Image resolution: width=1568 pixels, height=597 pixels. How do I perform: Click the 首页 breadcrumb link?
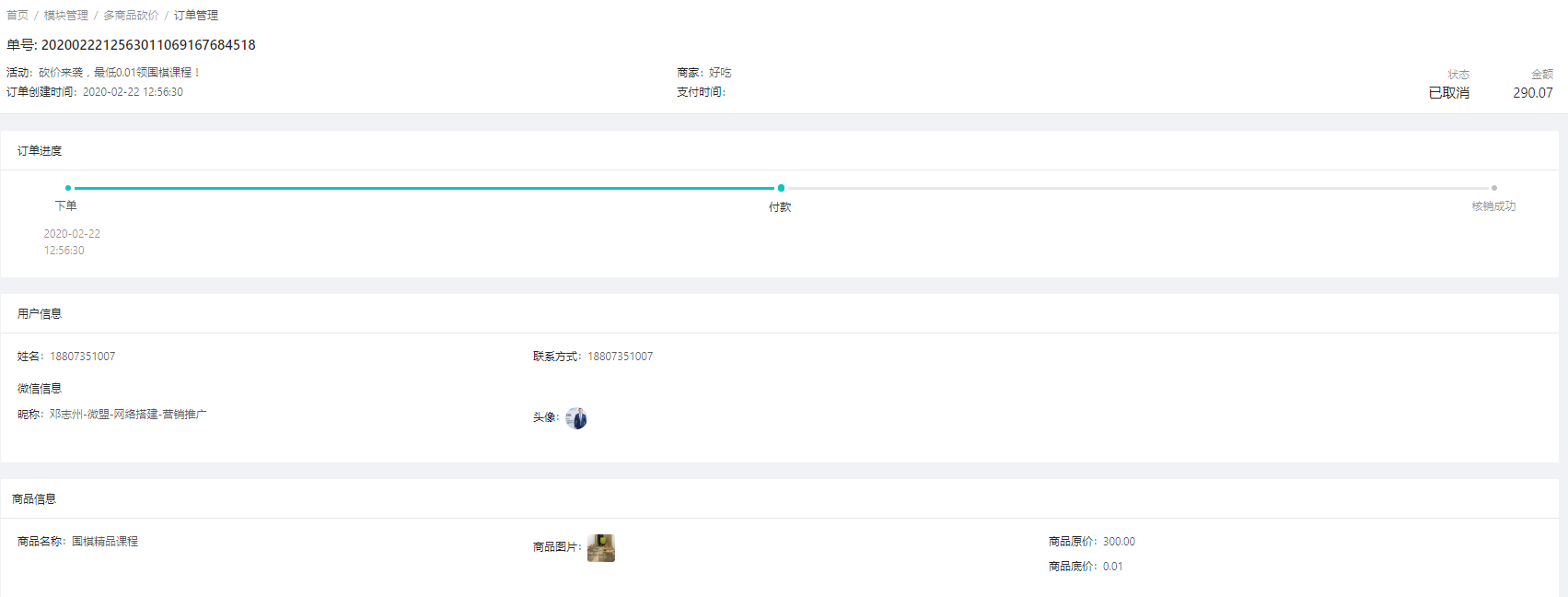coord(17,16)
